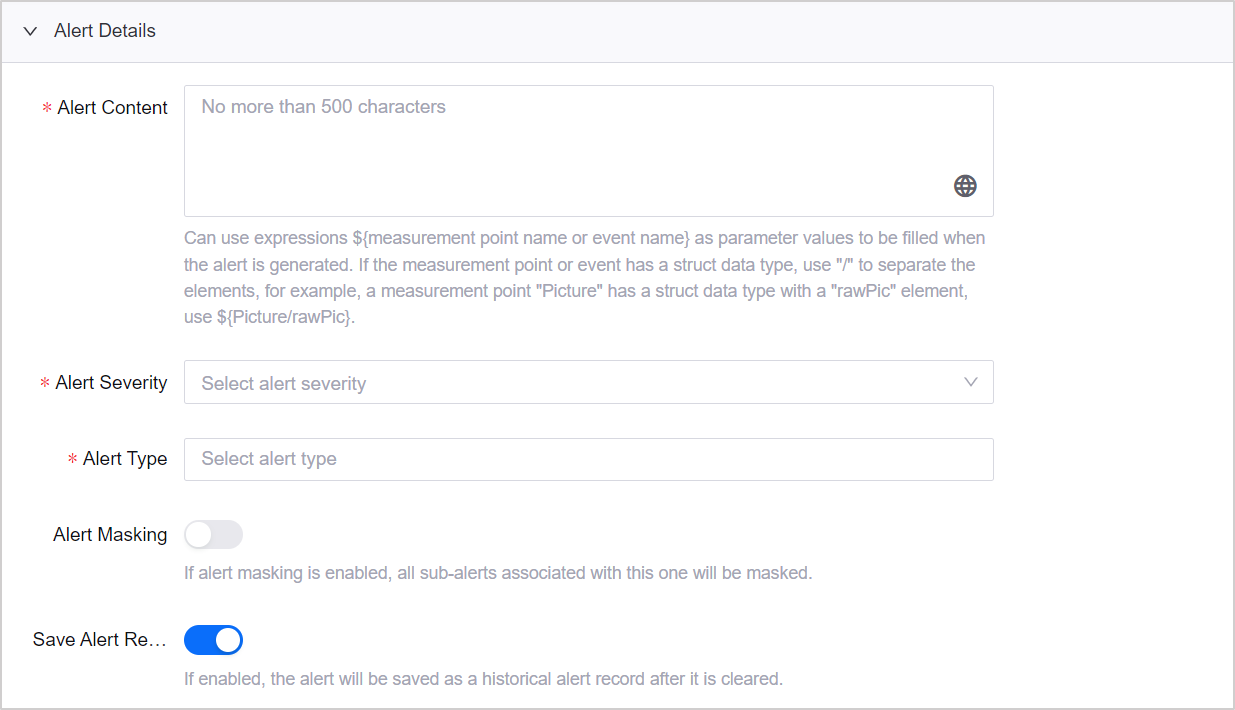
Task: Collapse the Alert Details section chevron
Action: pyautogui.click(x=30, y=31)
